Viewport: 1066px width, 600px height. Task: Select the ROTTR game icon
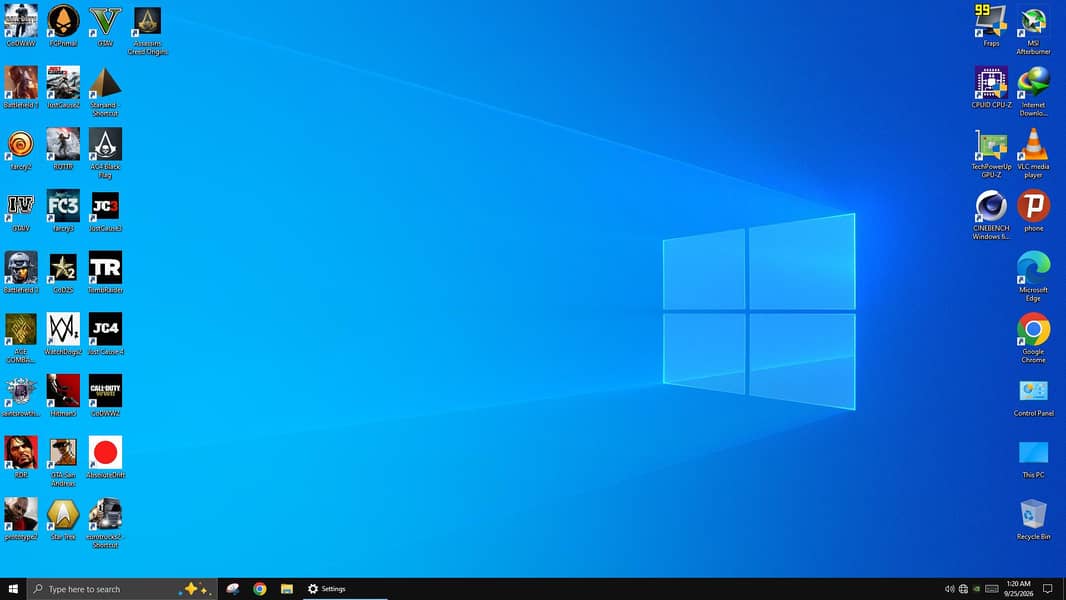coord(63,144)
